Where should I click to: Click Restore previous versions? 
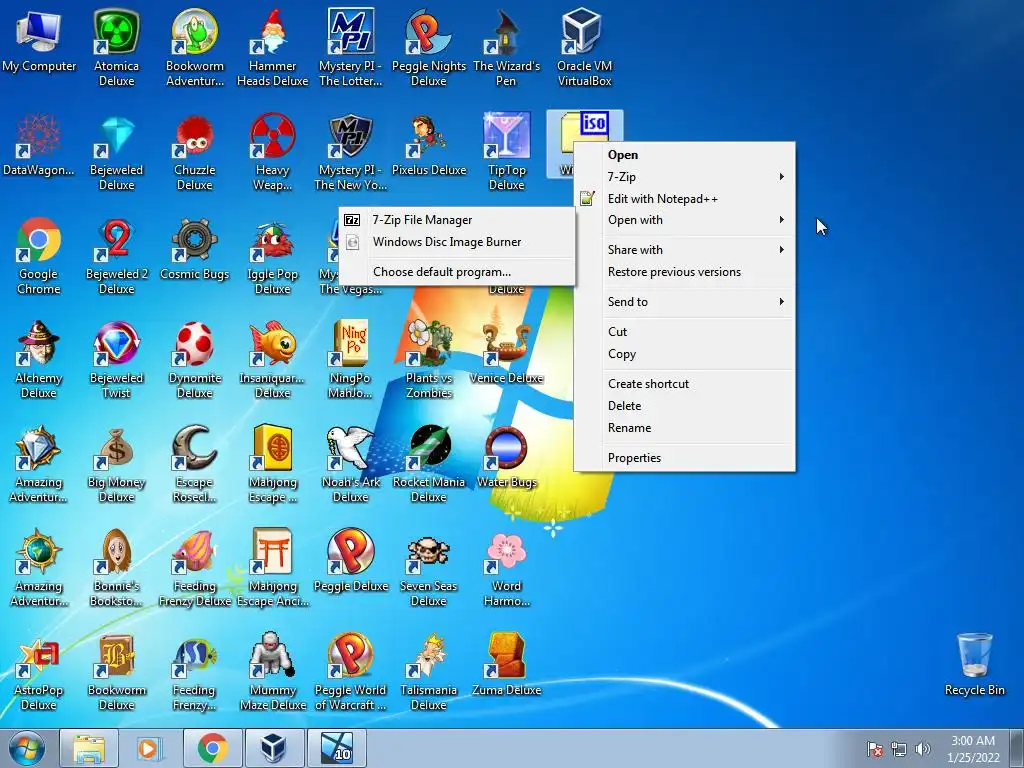684,272
